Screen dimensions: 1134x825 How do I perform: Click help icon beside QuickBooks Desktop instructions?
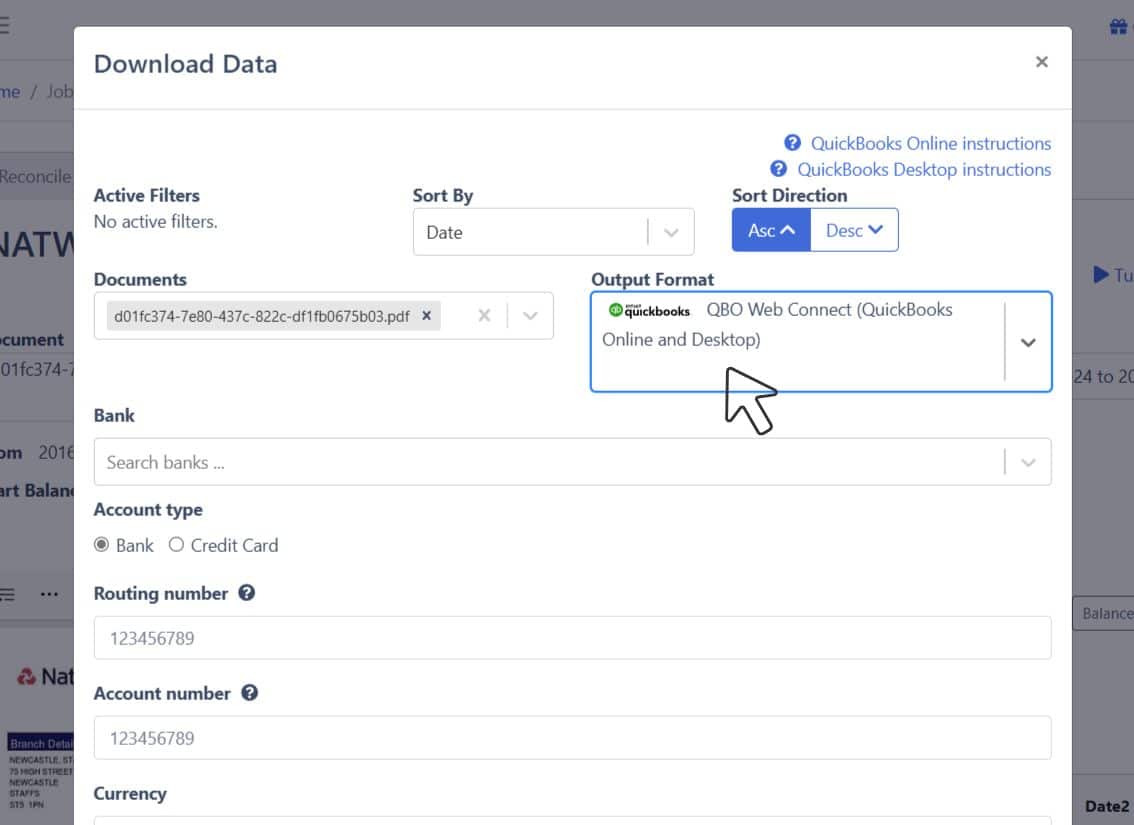[x=778, y=168]
